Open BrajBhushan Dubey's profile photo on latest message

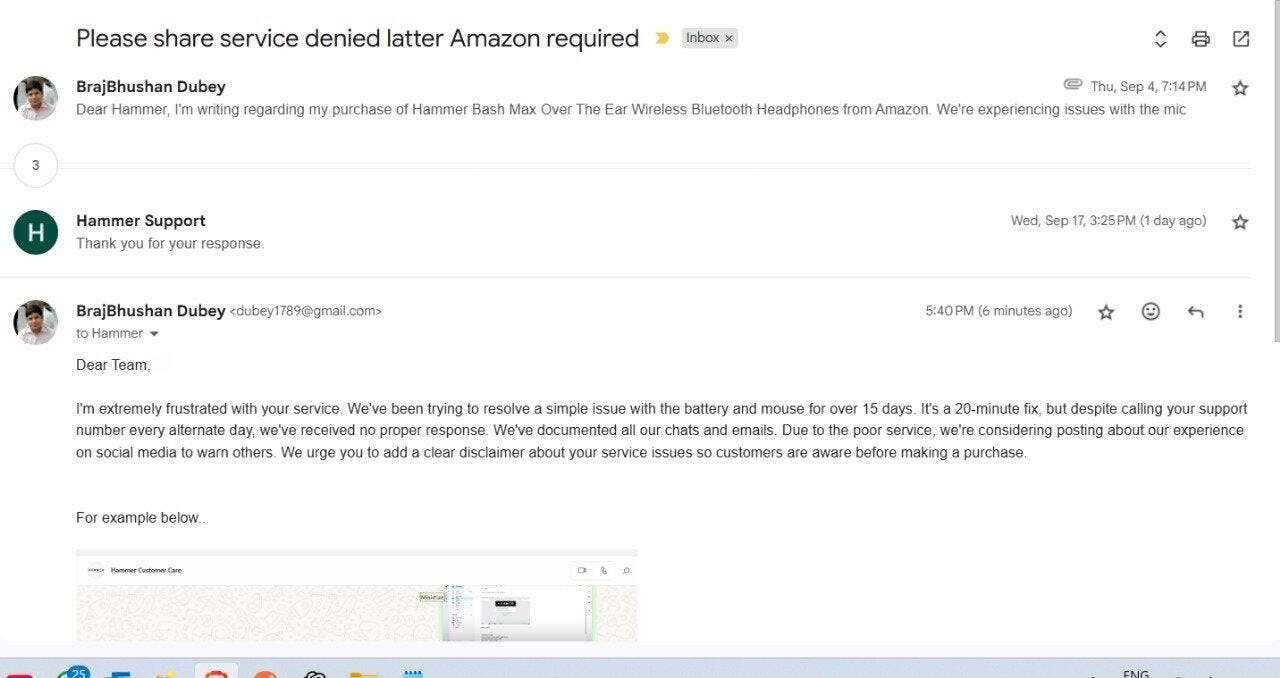click(36, 323)
